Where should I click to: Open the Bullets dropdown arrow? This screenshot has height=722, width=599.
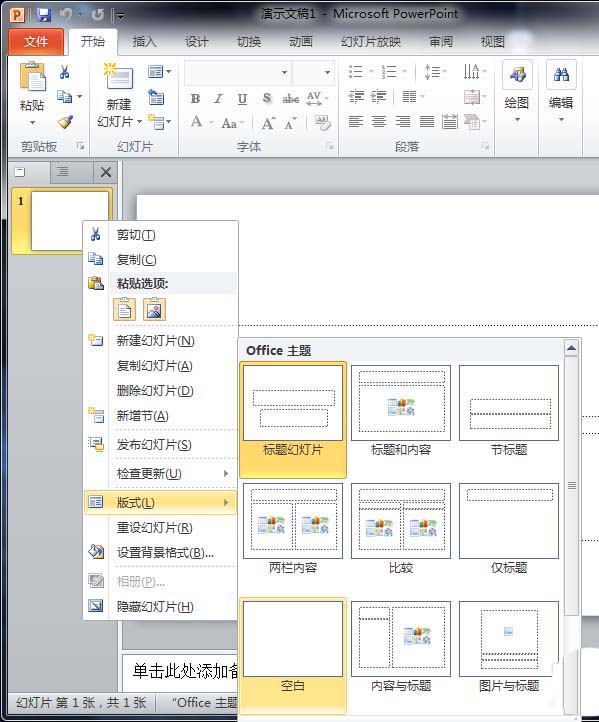pos(371,72)
